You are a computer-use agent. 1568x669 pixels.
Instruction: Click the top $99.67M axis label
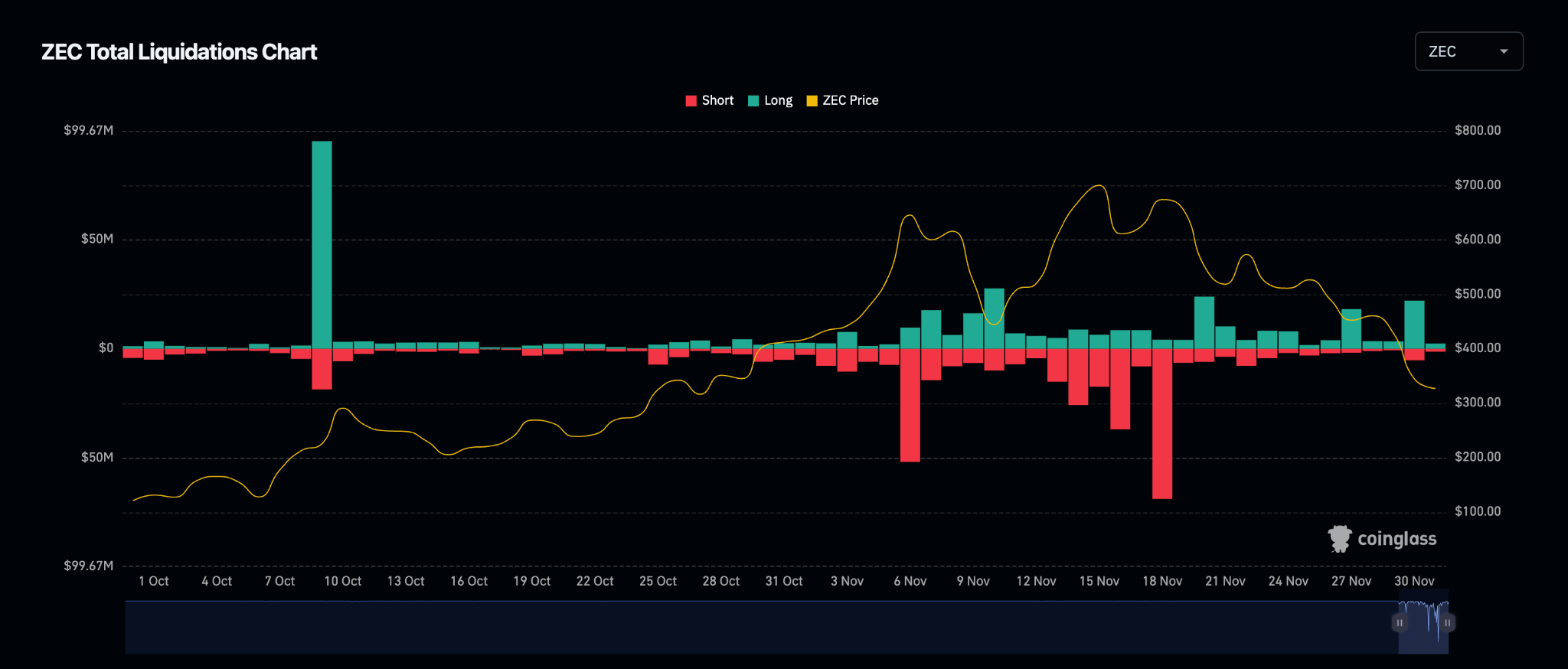[x=89, y=130]
